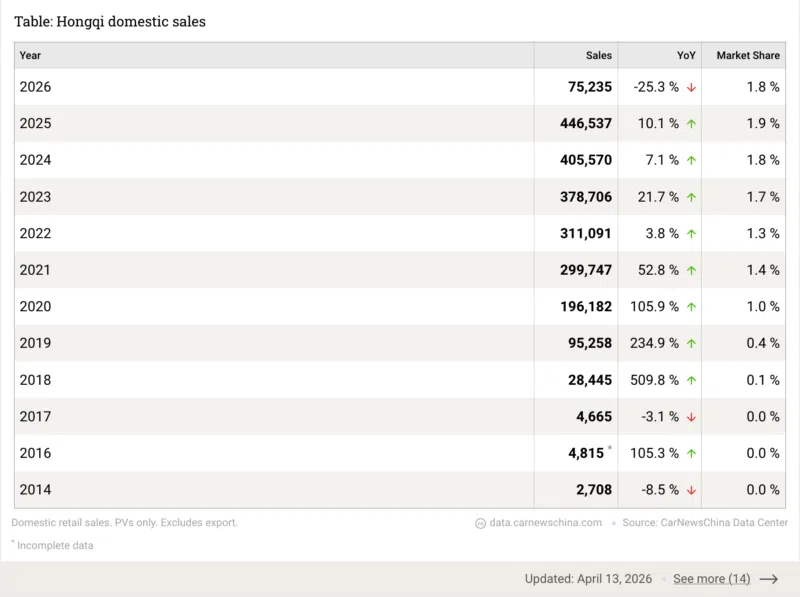The width and height of the screenshot is (800, 597).
Task: Click the red down arrow beside -3.1 %
Action: 691,417
